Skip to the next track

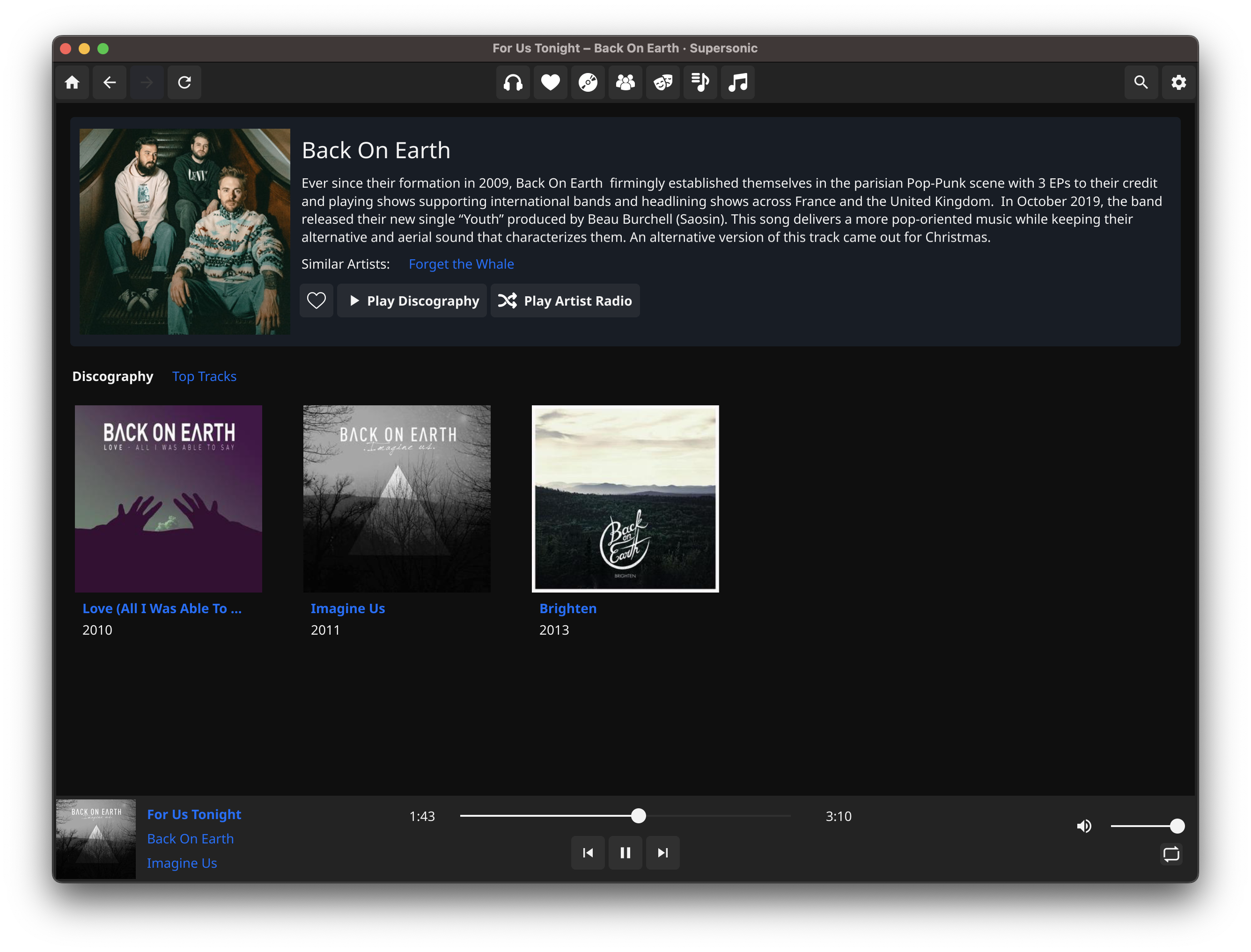pos(662,853)
